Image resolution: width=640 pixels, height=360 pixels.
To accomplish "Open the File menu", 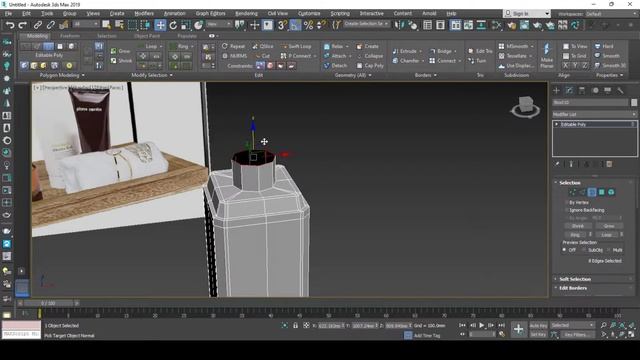I will tap(8, 13).
